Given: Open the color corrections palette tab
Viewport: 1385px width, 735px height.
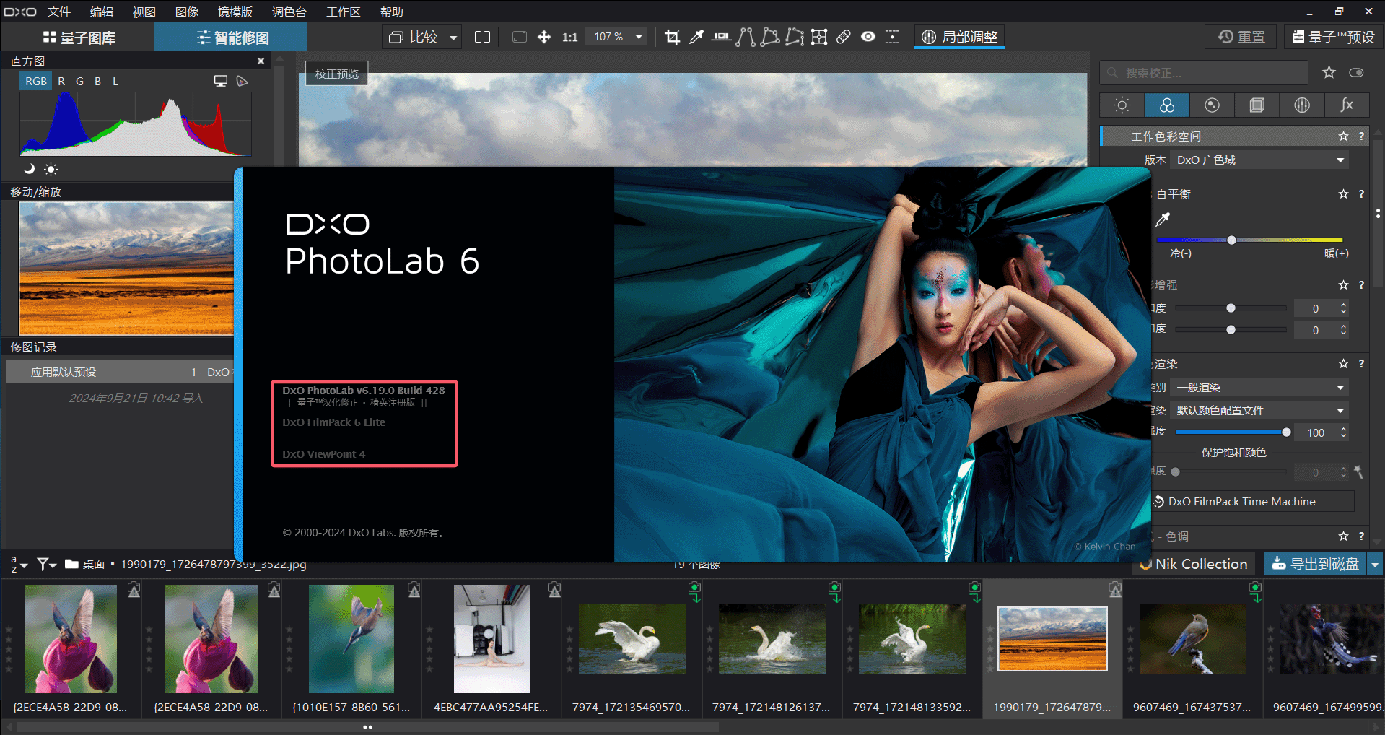Looking at the screenshot, I should point(1167,105).
